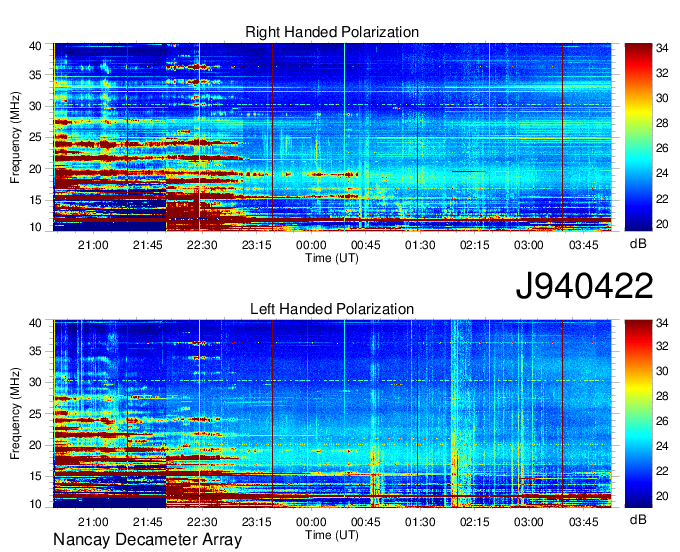Click the 23:15 time tick on top plot
This screenshot has height=552, width=680.
pyautogui.click(x=257, y=245)
